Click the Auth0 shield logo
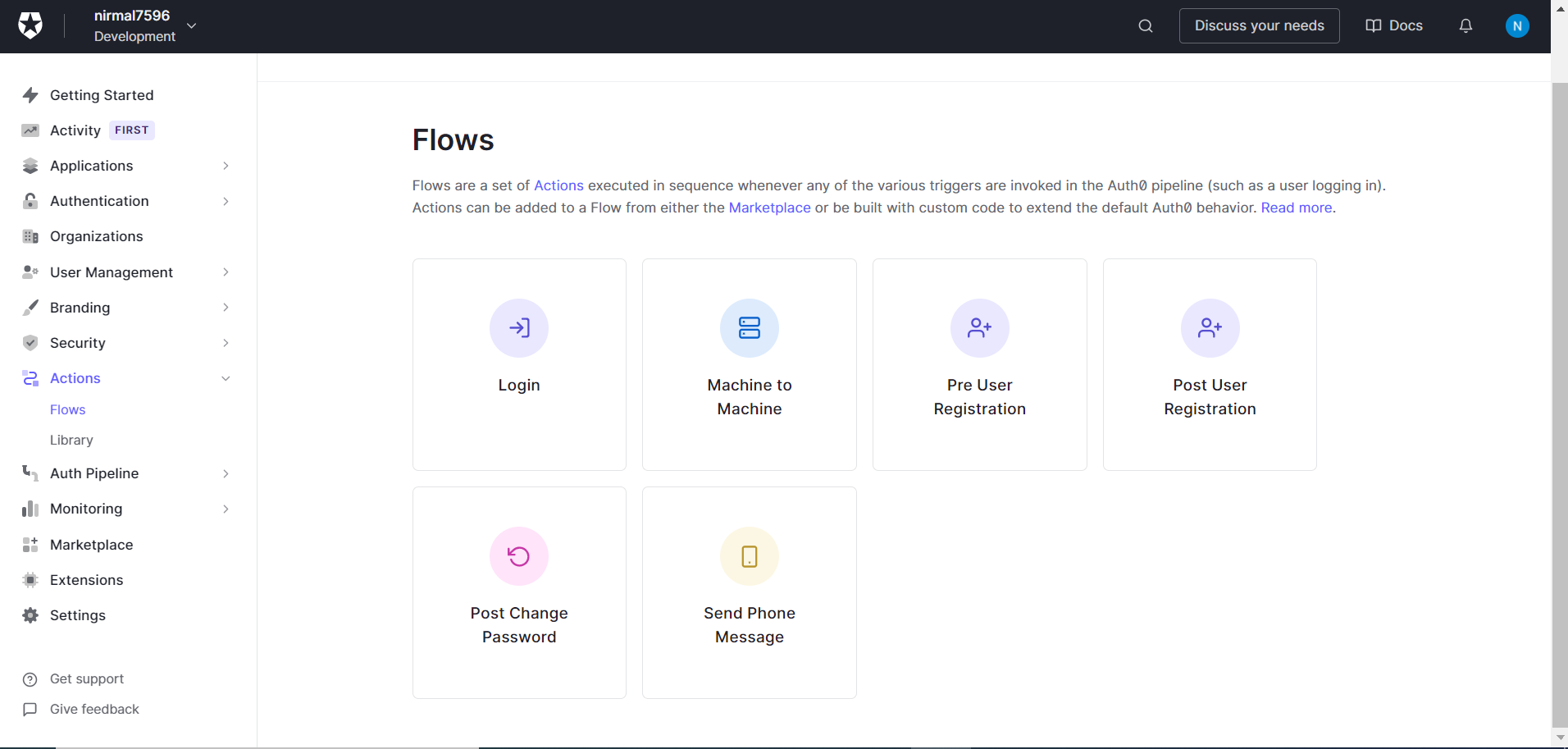Image resolution: width=1568 pixels, height=749 pixels. click(30, 25)
